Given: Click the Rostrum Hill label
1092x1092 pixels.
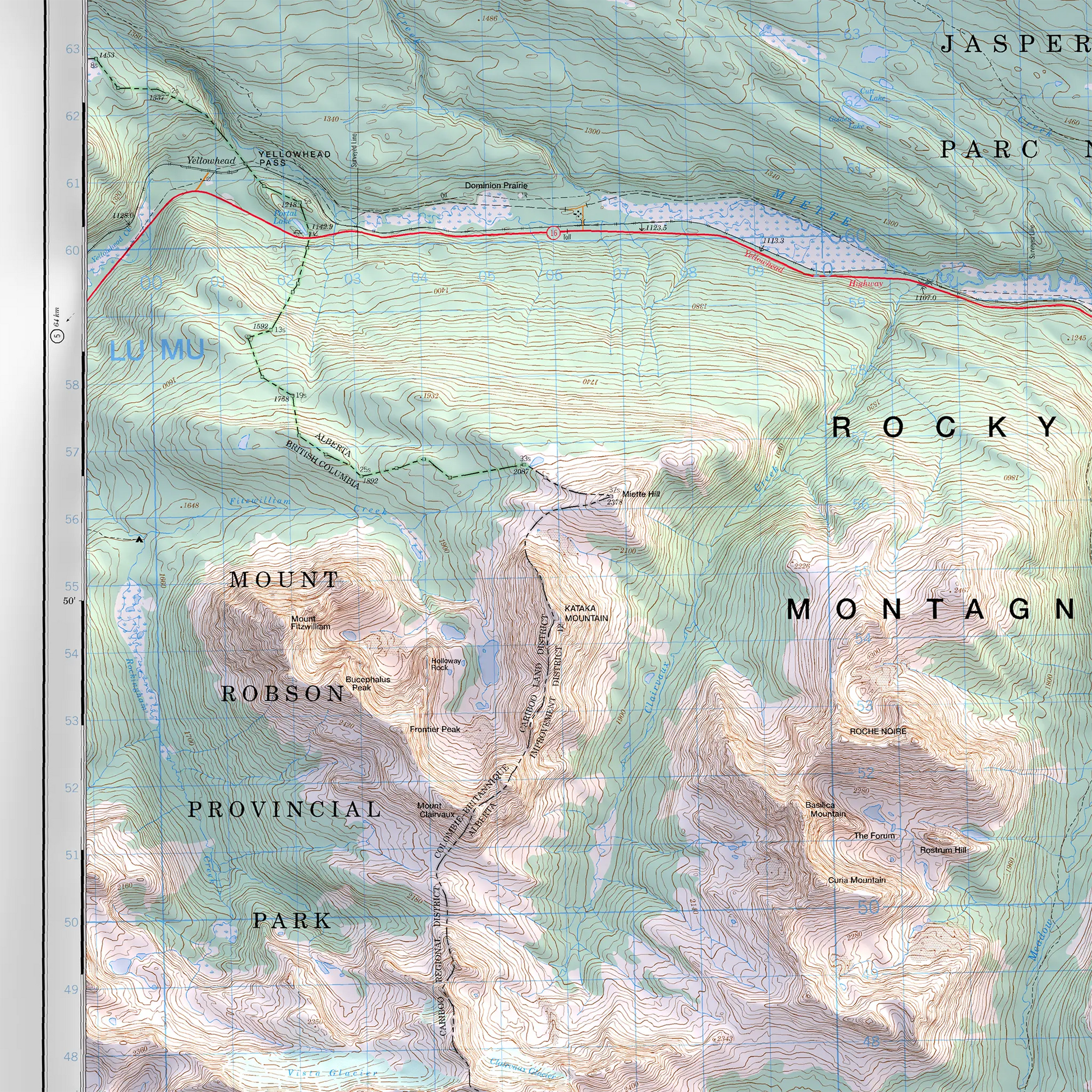Looking at the screenshot, I should point(943,850).
